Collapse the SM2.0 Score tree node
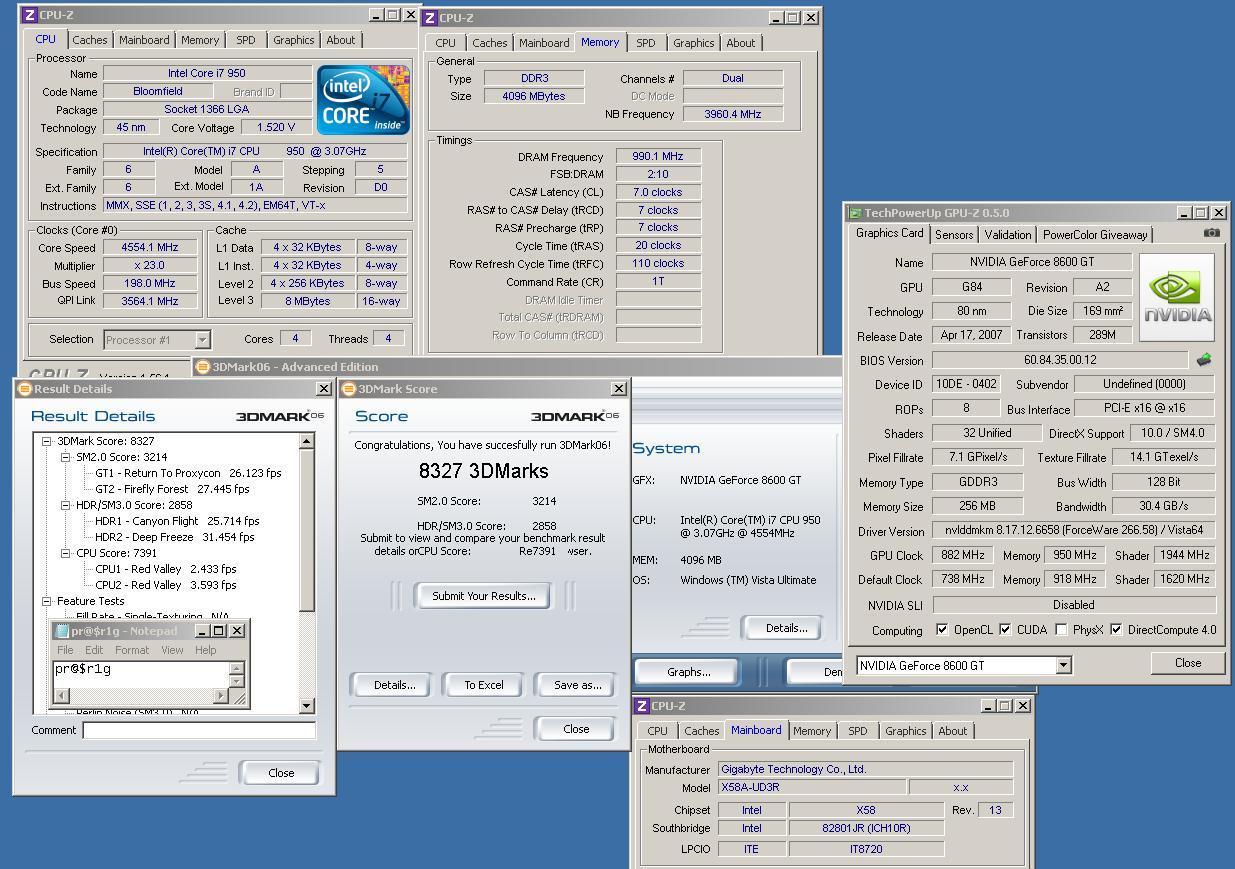The height and width of the screenshot is (869, 1235). click(66, 457)
